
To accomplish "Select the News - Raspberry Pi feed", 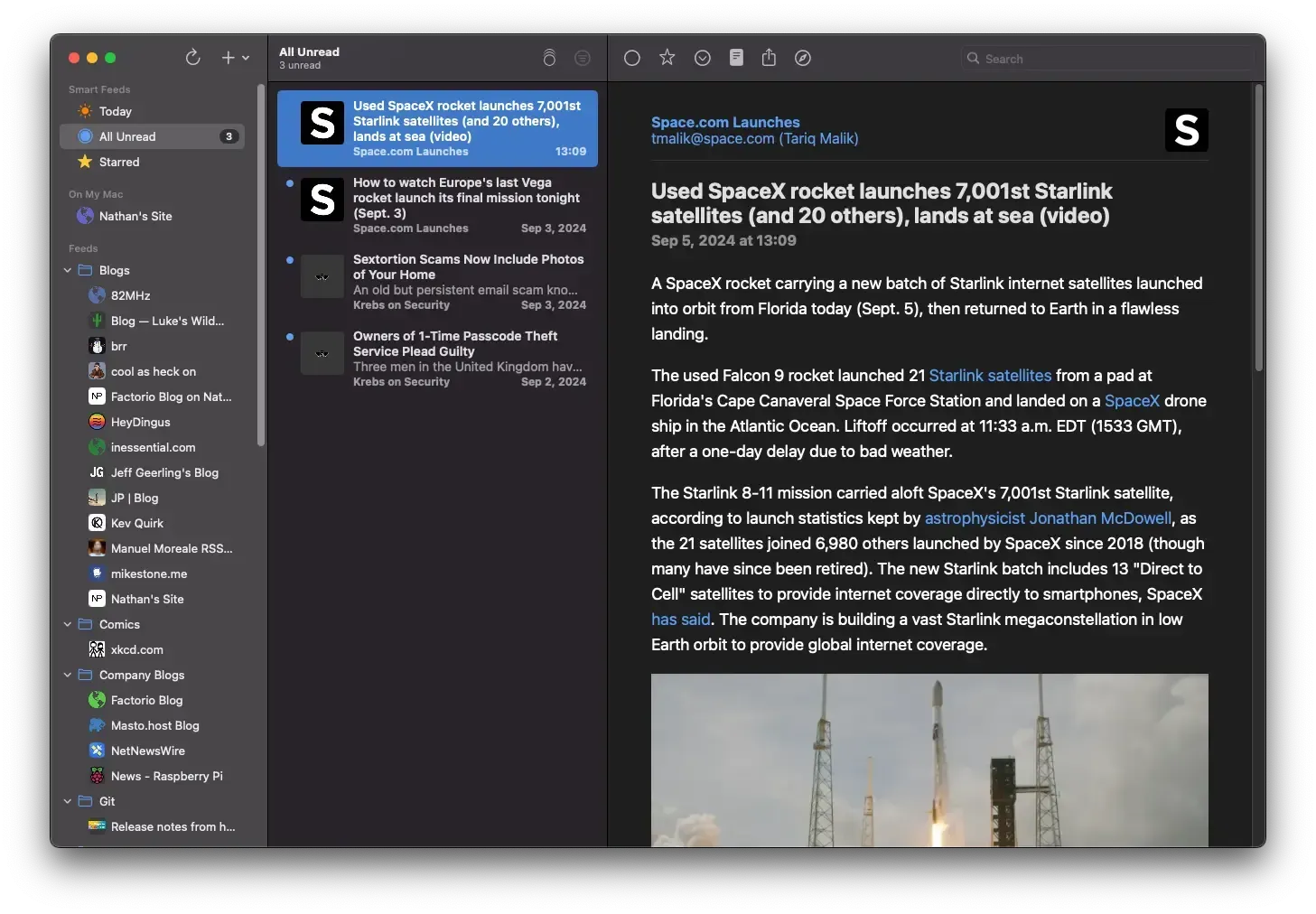I will pos(166,776).
